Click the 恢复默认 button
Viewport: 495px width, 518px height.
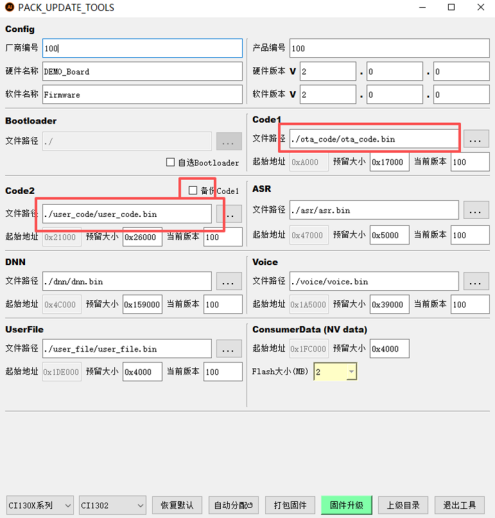[x=177, y=505]
